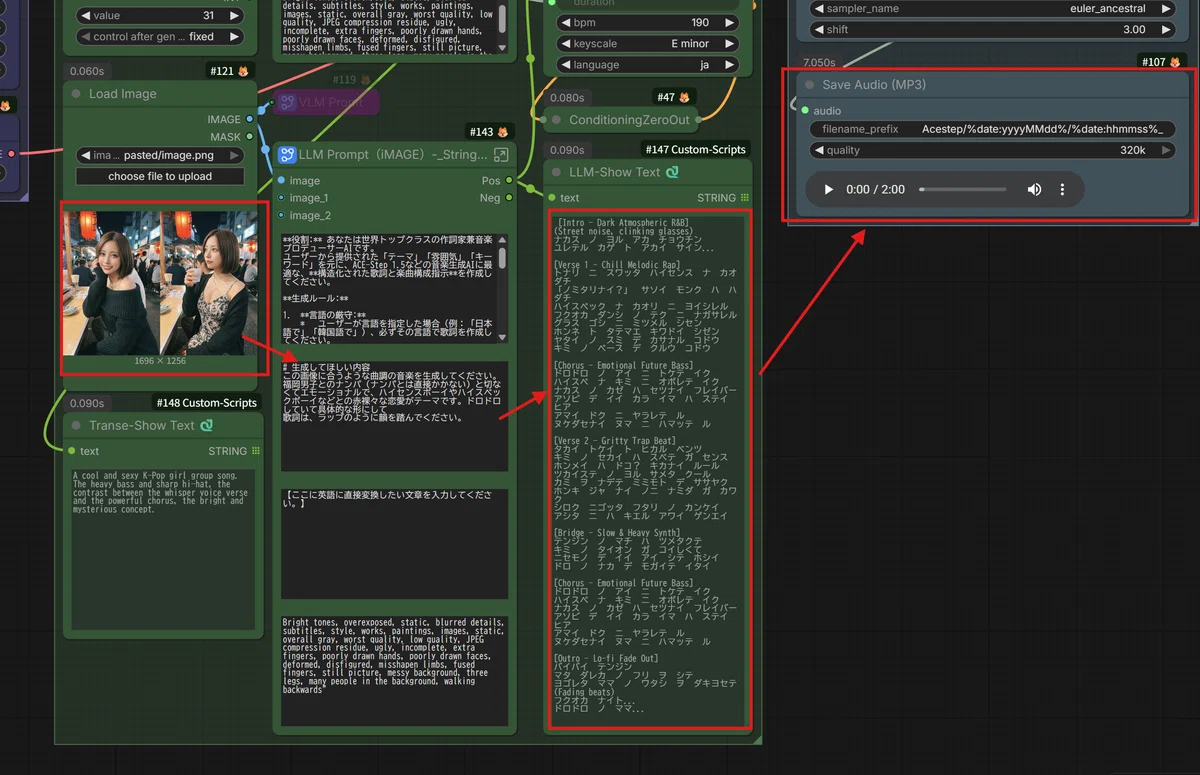Click the K-Pop description text in Transe-Show Text
The height and width of the screenshot is (775, 1200).
click(x=161, y=493)
